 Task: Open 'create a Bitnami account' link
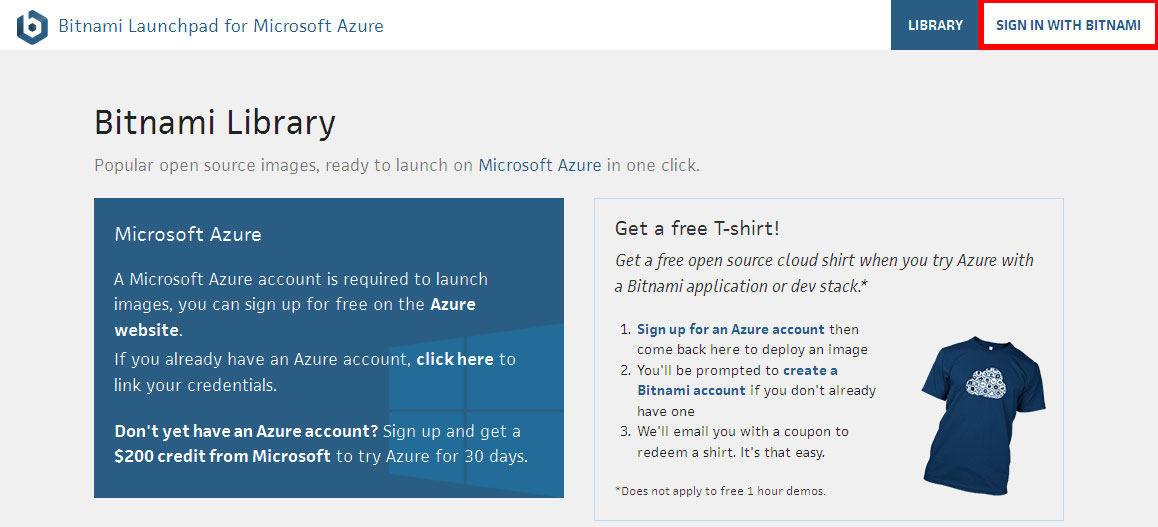coord(737,380)
